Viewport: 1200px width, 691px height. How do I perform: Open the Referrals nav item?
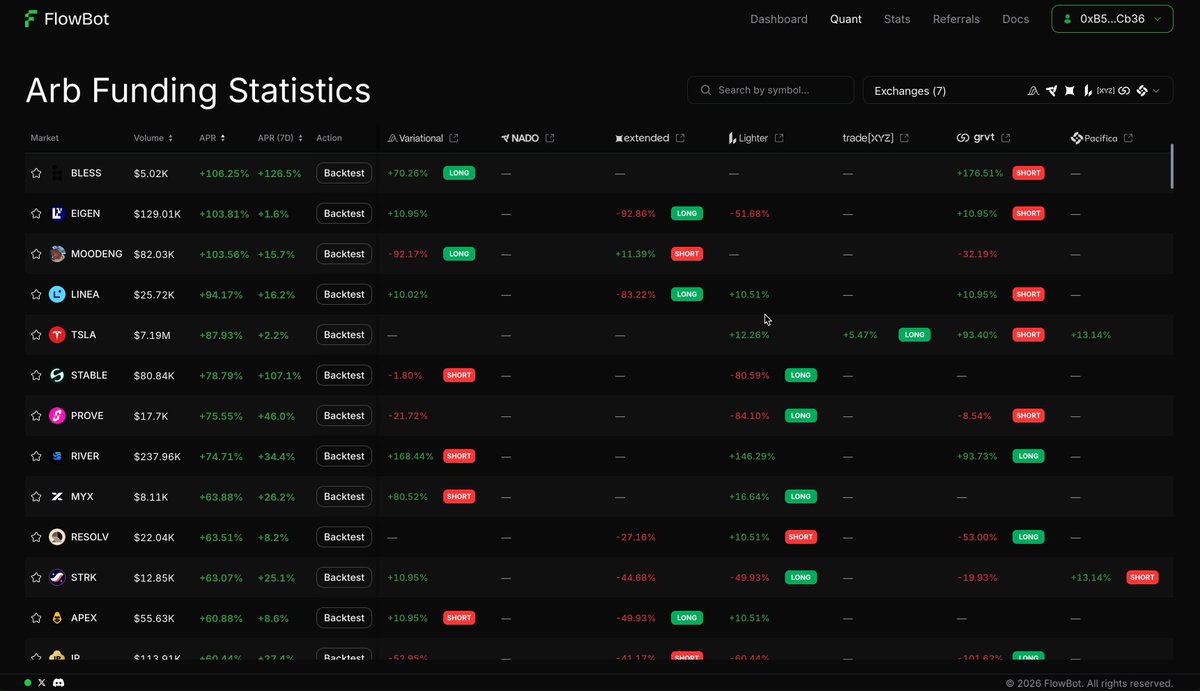coord(956,19)
